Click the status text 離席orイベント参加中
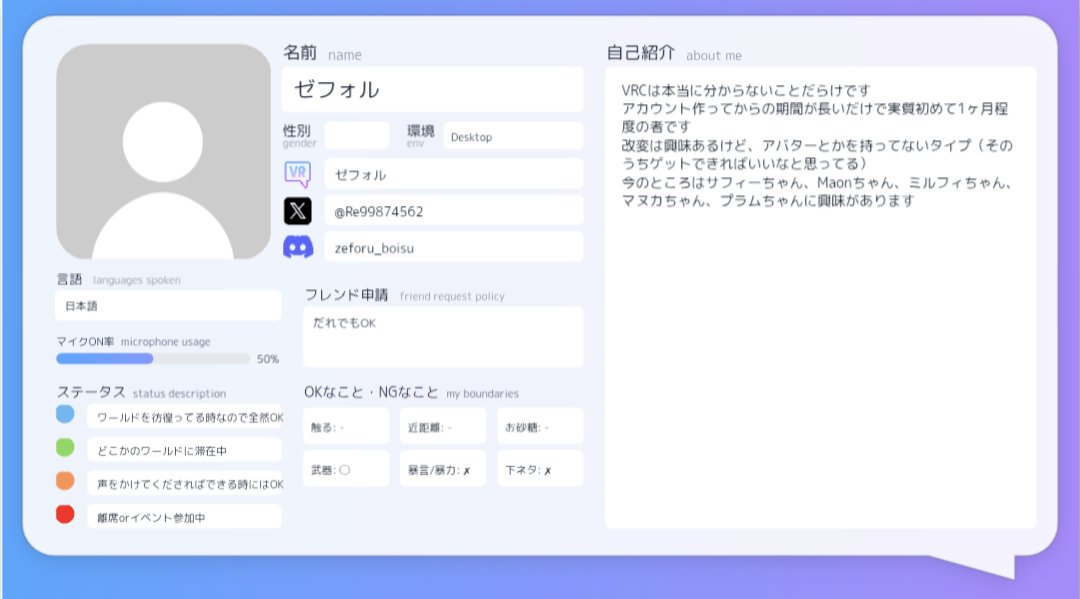The image size is (1080, 599). point(151,518)
